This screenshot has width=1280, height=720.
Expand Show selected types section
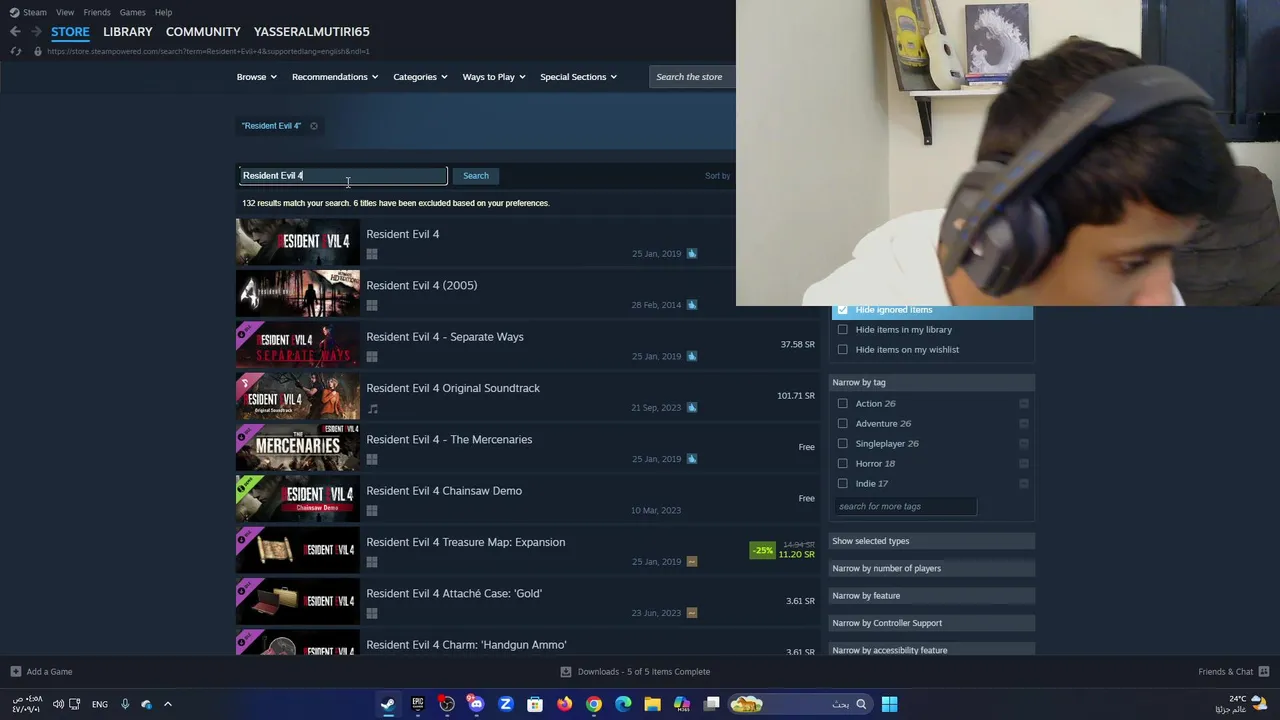[932, 541]
